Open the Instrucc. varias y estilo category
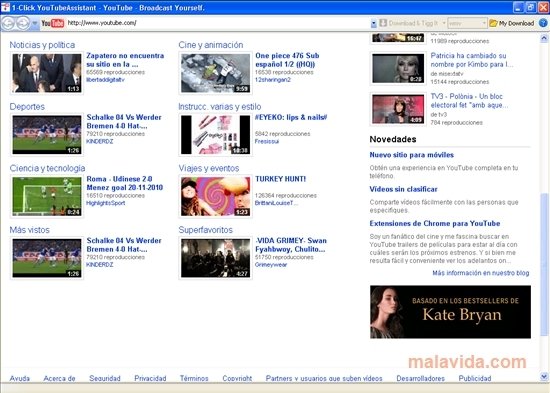This screenshot has width=550, height=393. pyautogui.click(x=220, y=107)
